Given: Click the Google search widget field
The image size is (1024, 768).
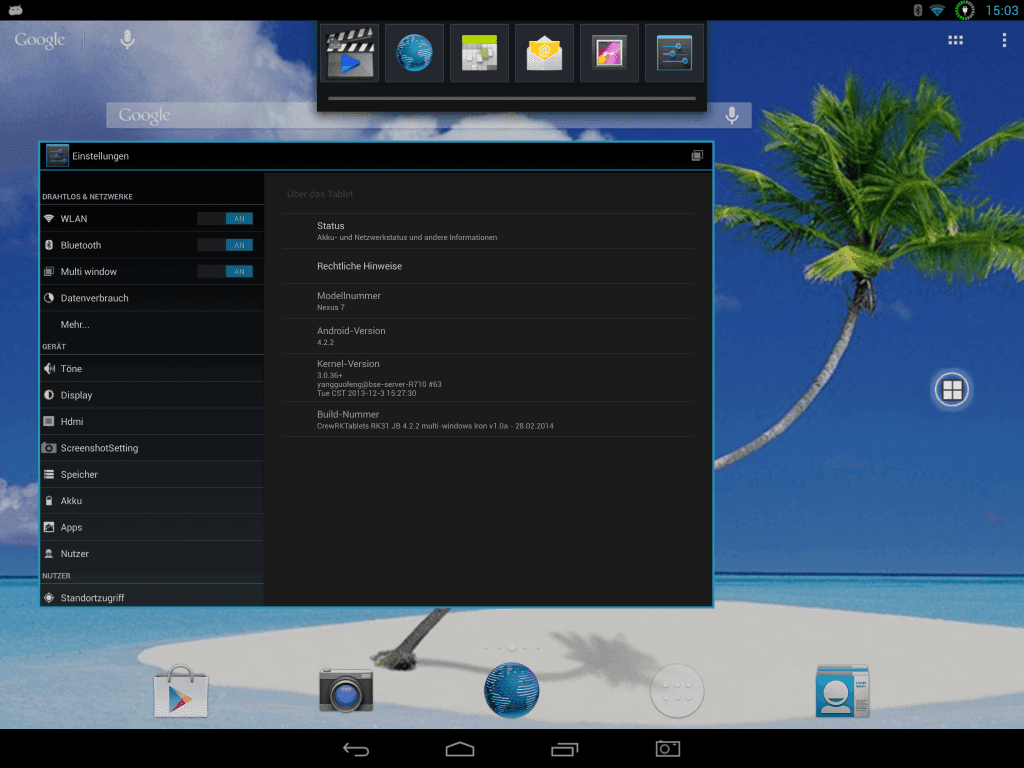Looking at the screenshot, I should click(x=428, y=116).
